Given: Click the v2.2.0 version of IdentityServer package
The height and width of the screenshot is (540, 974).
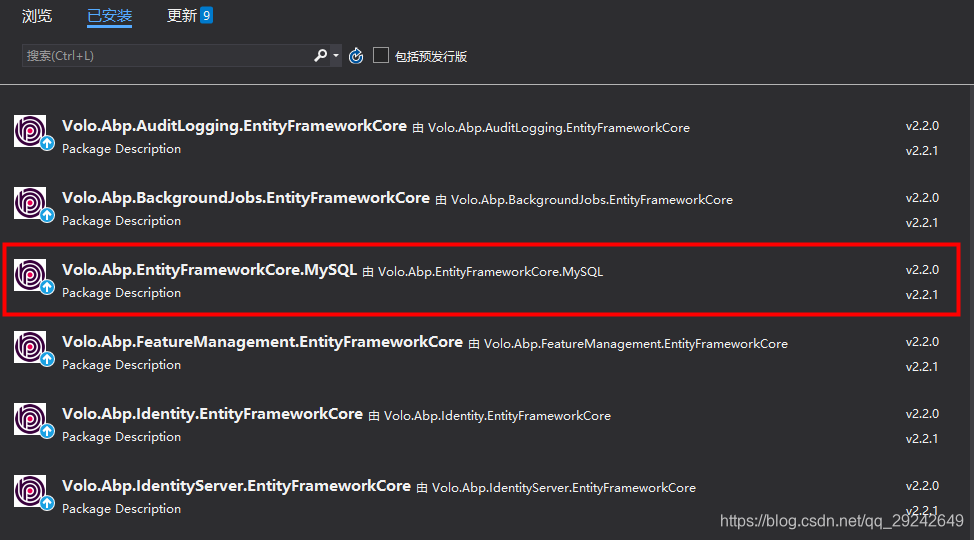Looking at the screenshot, I should click(922, 487).
